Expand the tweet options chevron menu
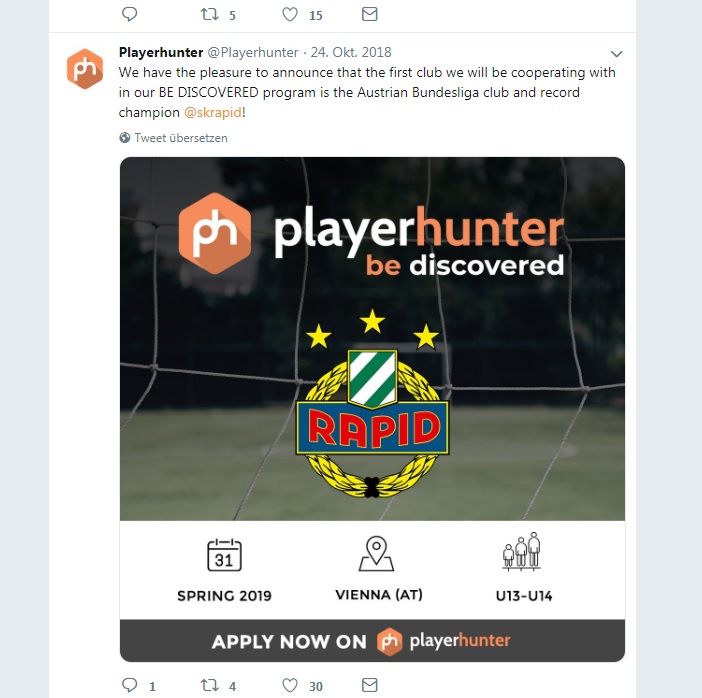The image size is (702, 698). tap(616, 54)
